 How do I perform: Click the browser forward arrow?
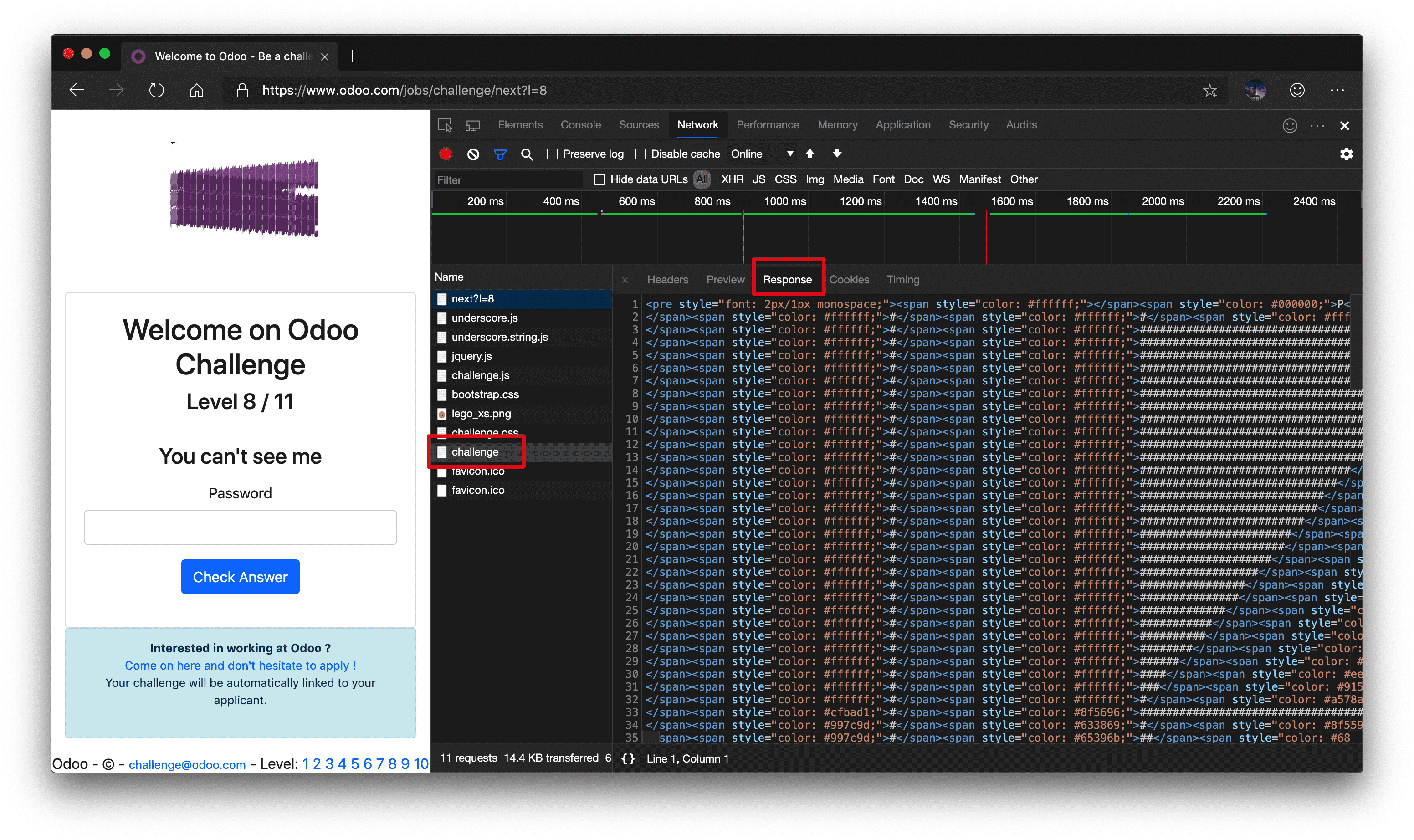coord(117,90)
